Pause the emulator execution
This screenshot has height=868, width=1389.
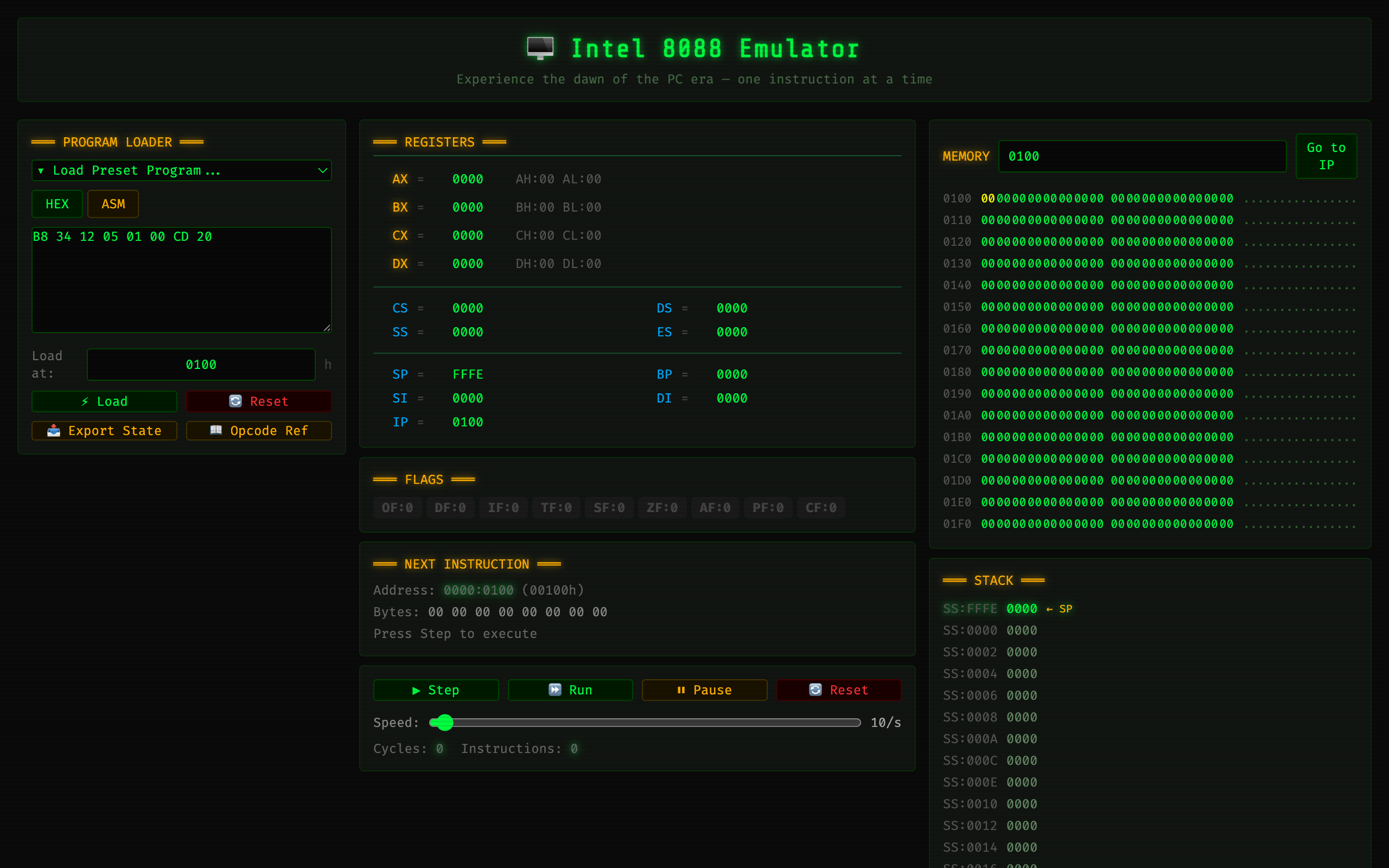click(x=704, y=690)
